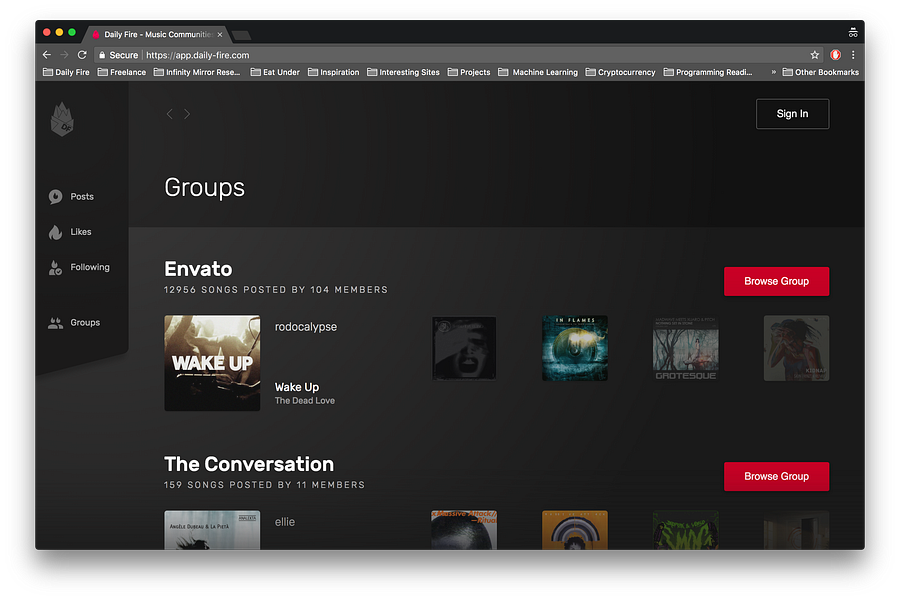Open the Envato group title

tap(198, 269)
